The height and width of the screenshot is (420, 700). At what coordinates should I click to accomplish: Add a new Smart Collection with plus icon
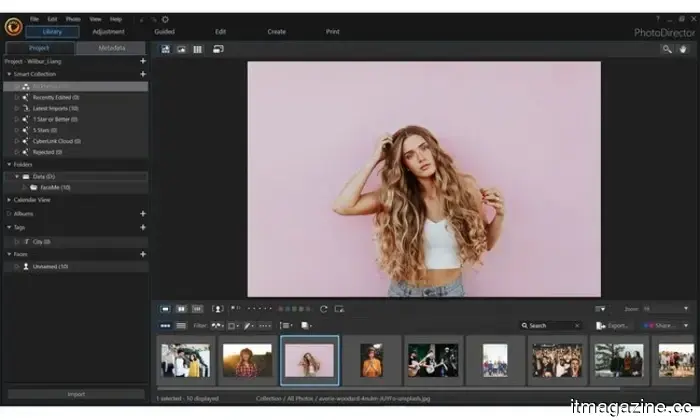pyautogui.click(x=143, y=74)
